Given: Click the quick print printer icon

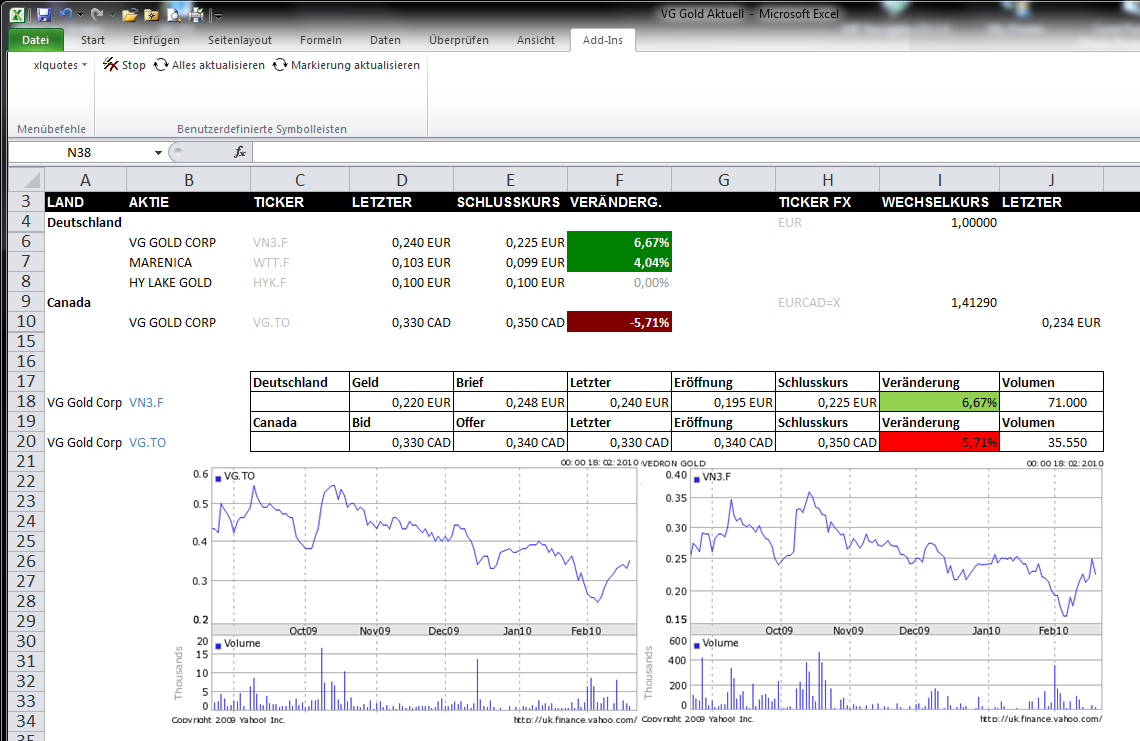Looking at the screenshot, I should point(196,14).
